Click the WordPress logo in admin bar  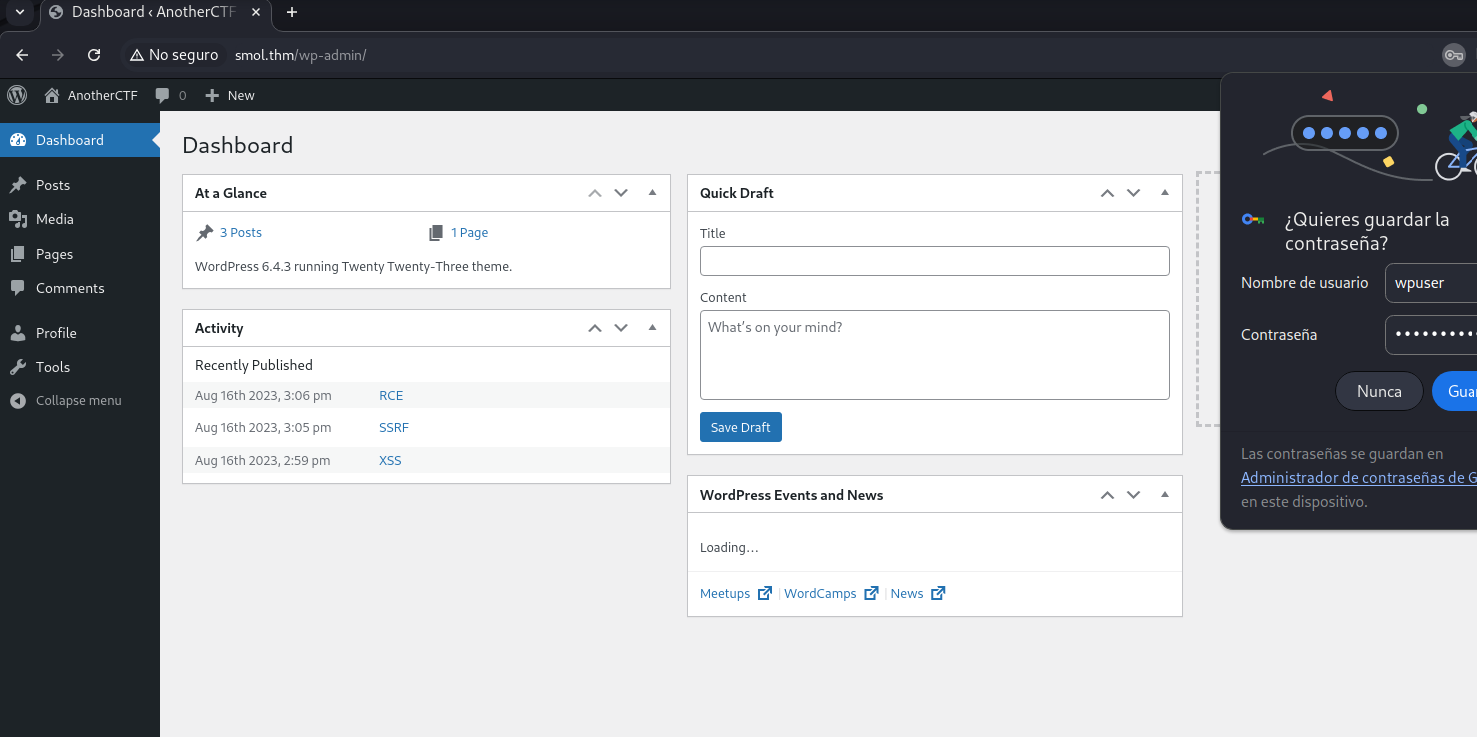pos(17,95)
